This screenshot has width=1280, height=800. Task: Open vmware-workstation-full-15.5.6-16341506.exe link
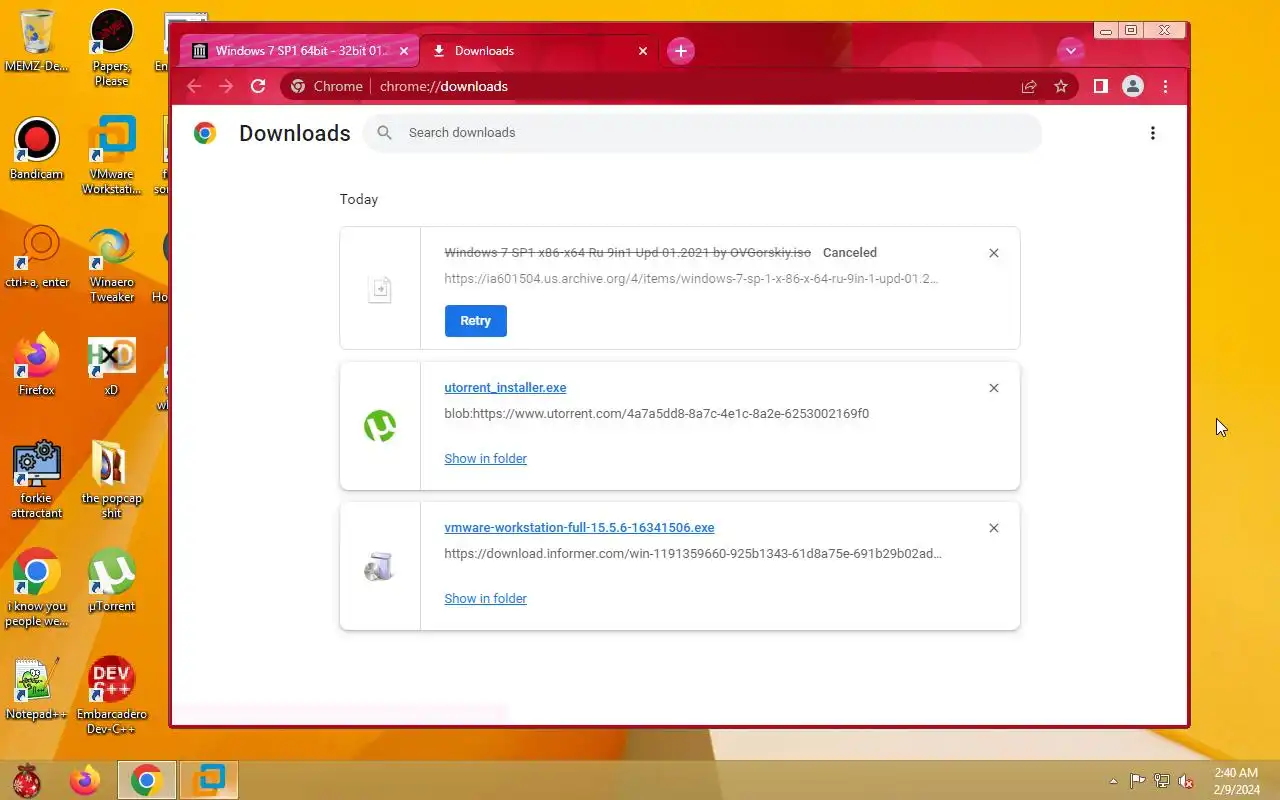coord(579,527)
